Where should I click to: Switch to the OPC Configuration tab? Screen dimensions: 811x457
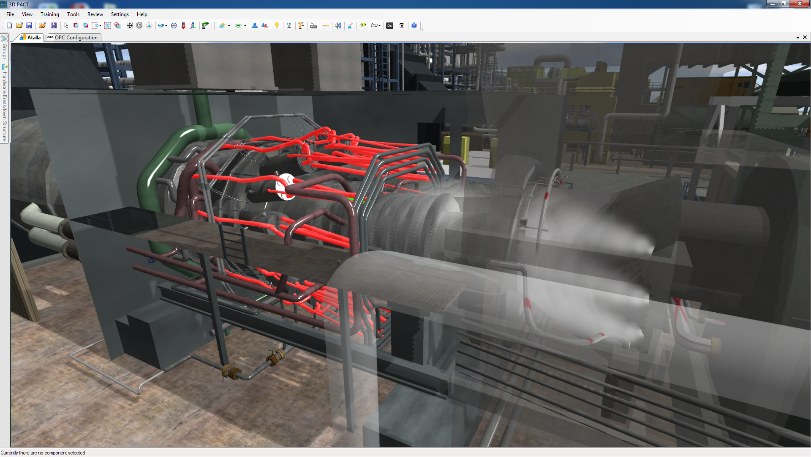tap(74, 38)
